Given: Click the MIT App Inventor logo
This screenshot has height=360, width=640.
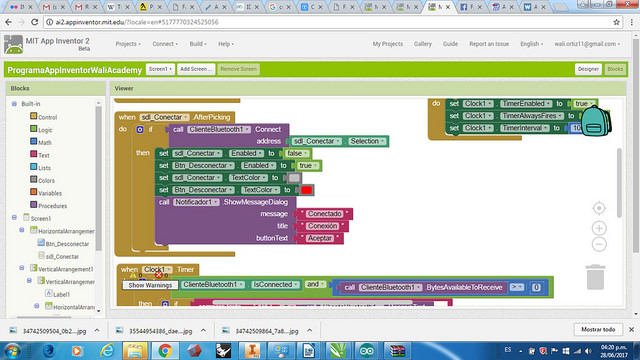Looking at the screenshot, I should pos(13,44).
